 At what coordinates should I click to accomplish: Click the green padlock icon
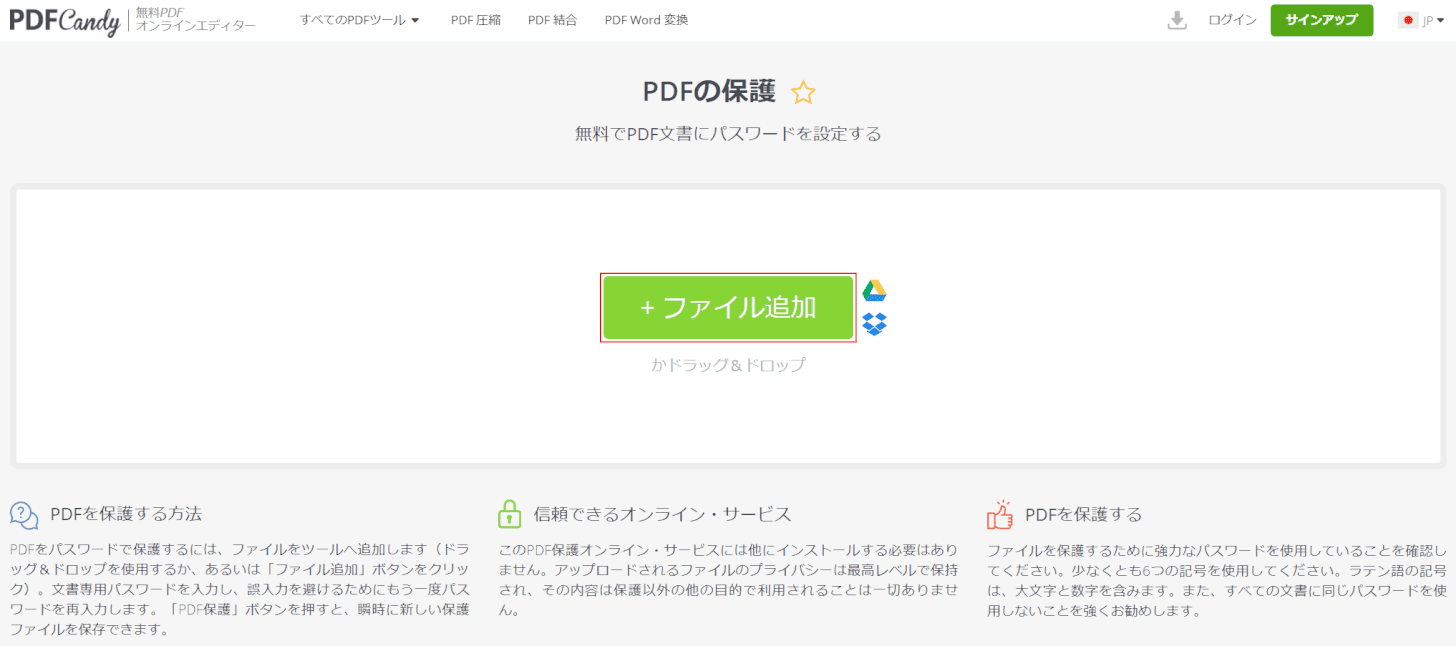click(510, 514)
